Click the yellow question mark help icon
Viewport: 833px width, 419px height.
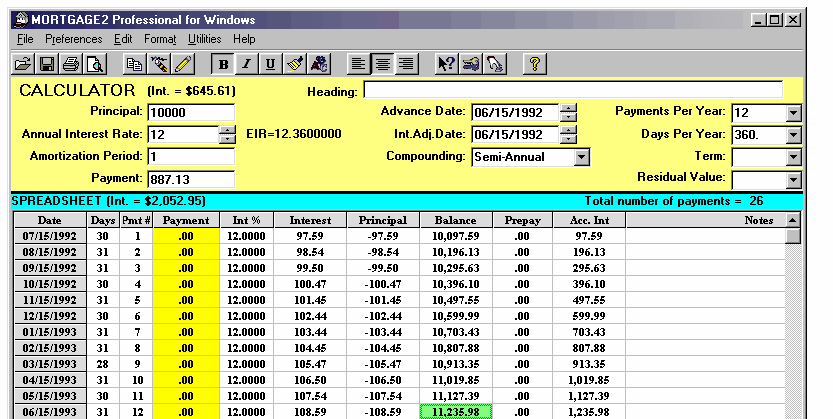point(535,64)
